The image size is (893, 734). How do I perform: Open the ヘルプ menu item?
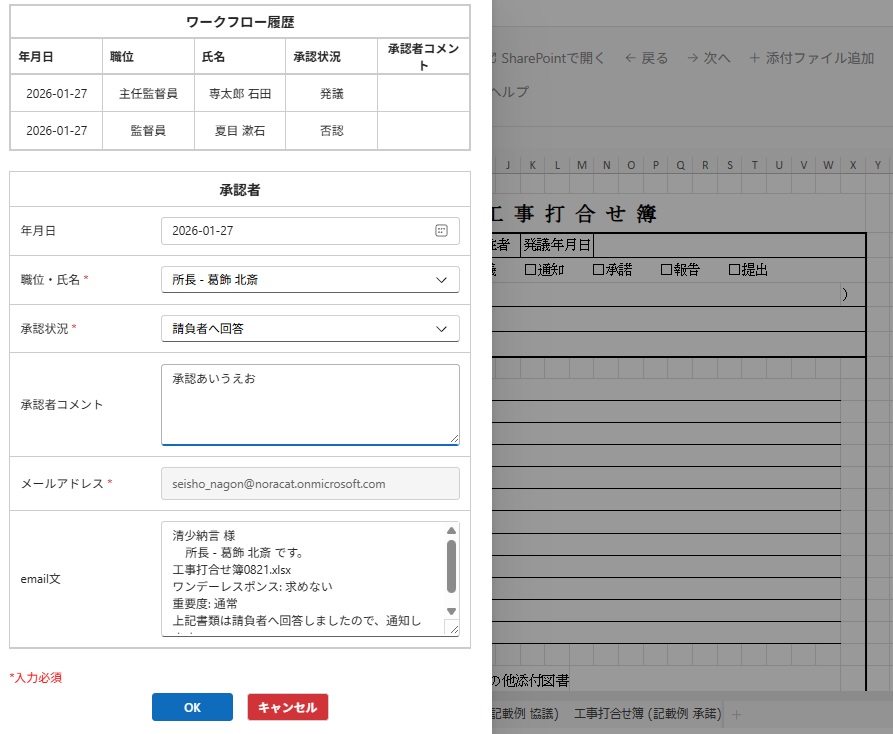tap(511, 92)
